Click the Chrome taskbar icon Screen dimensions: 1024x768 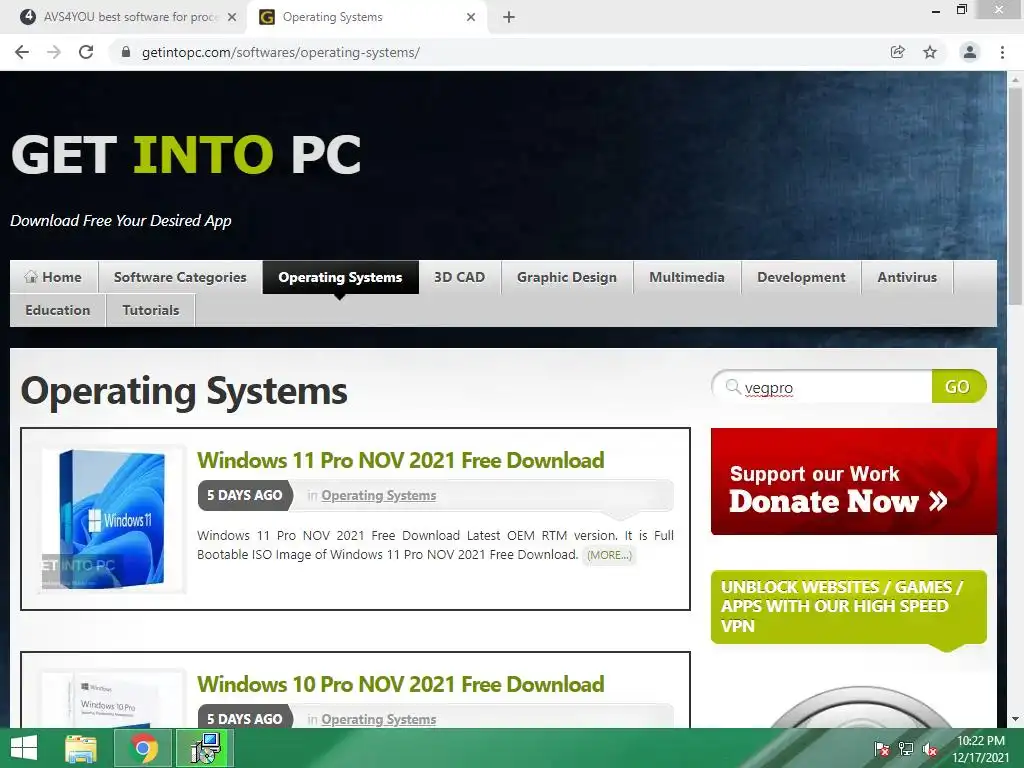[x=143, y=748]
